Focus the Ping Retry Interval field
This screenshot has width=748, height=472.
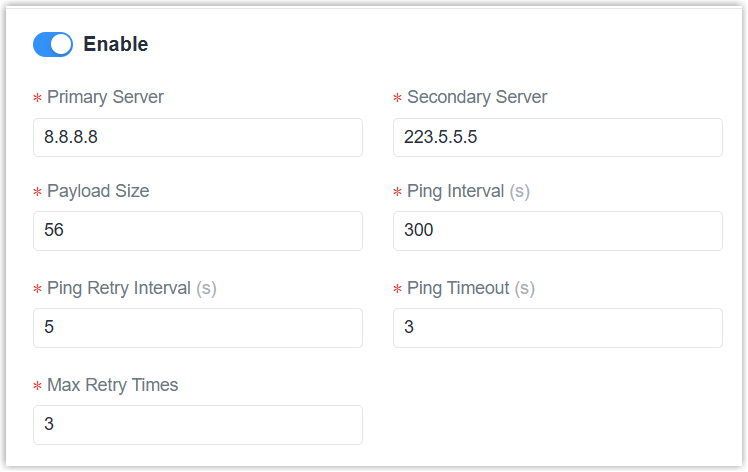click(x=198, y=328)
